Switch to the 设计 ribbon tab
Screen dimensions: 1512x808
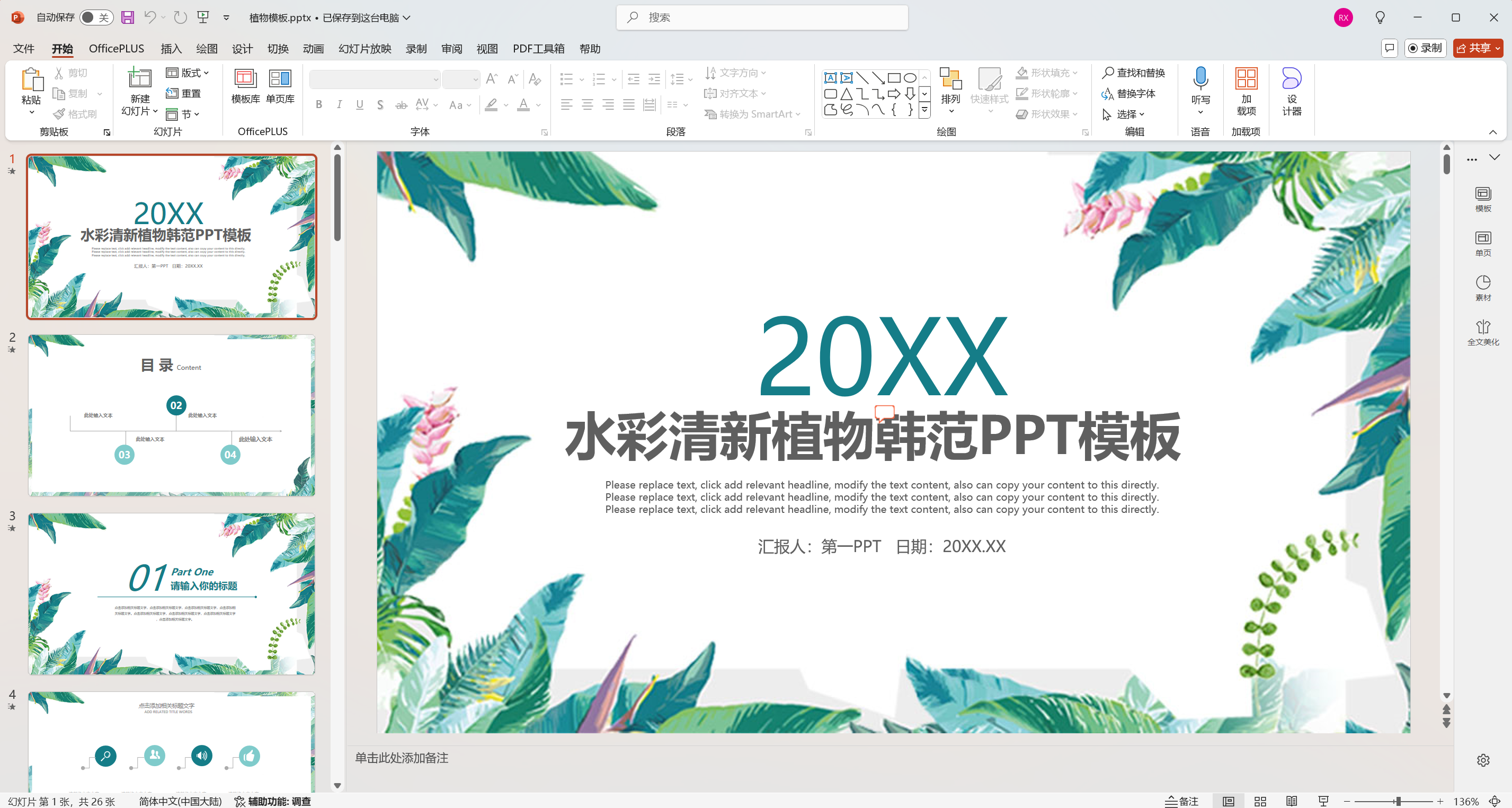pyautogui.click(x=242, y=49)
